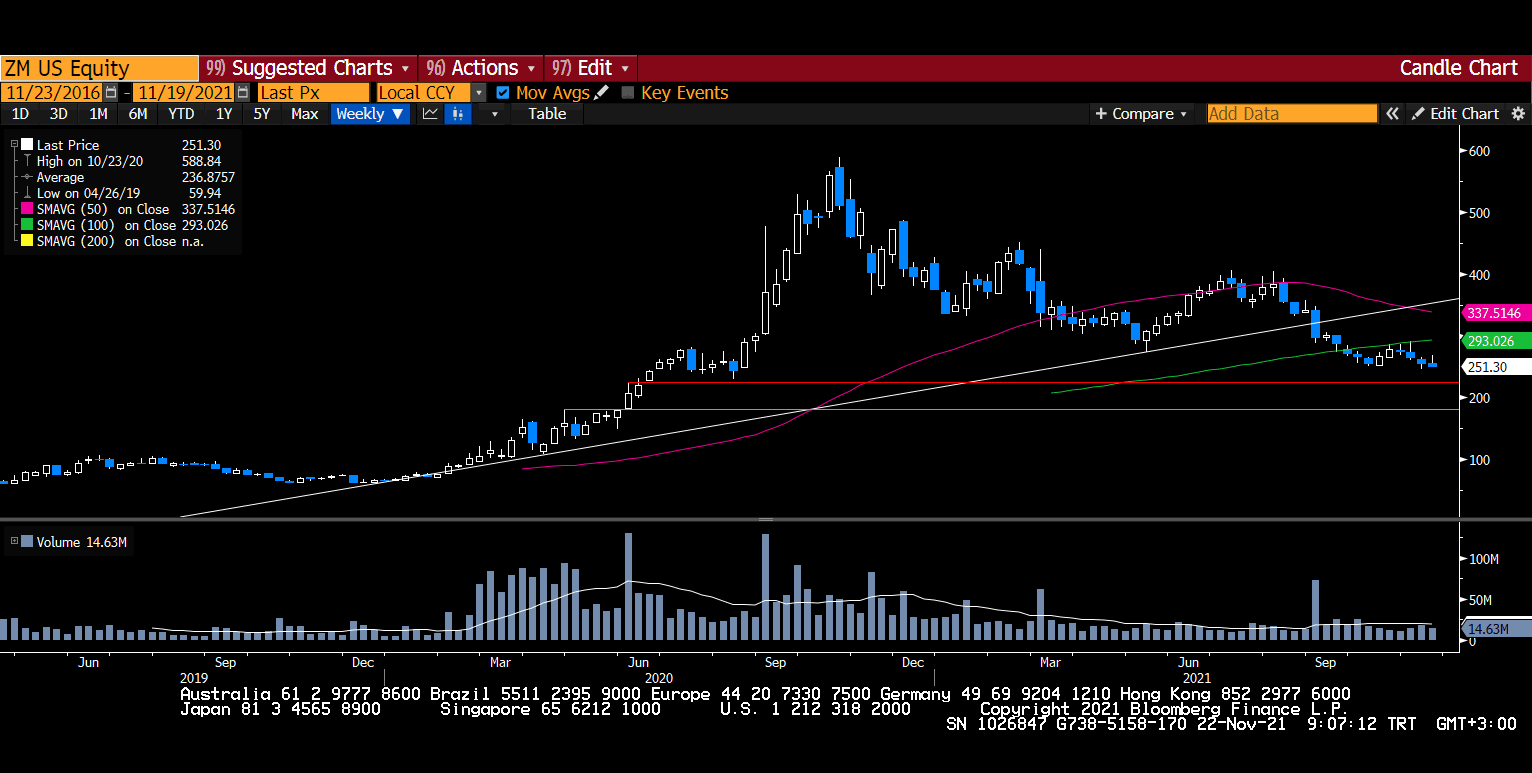Viewport: 1532px width, 773px height.
Task: Collapse panel with double-chevron icon
Action: pyautogui.click(x=1392, y=113)
